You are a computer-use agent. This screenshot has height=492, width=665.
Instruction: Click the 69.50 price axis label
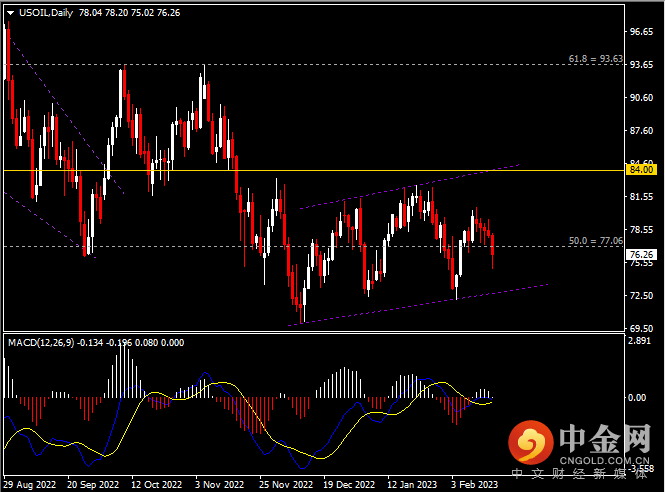[x=639, y=328]
